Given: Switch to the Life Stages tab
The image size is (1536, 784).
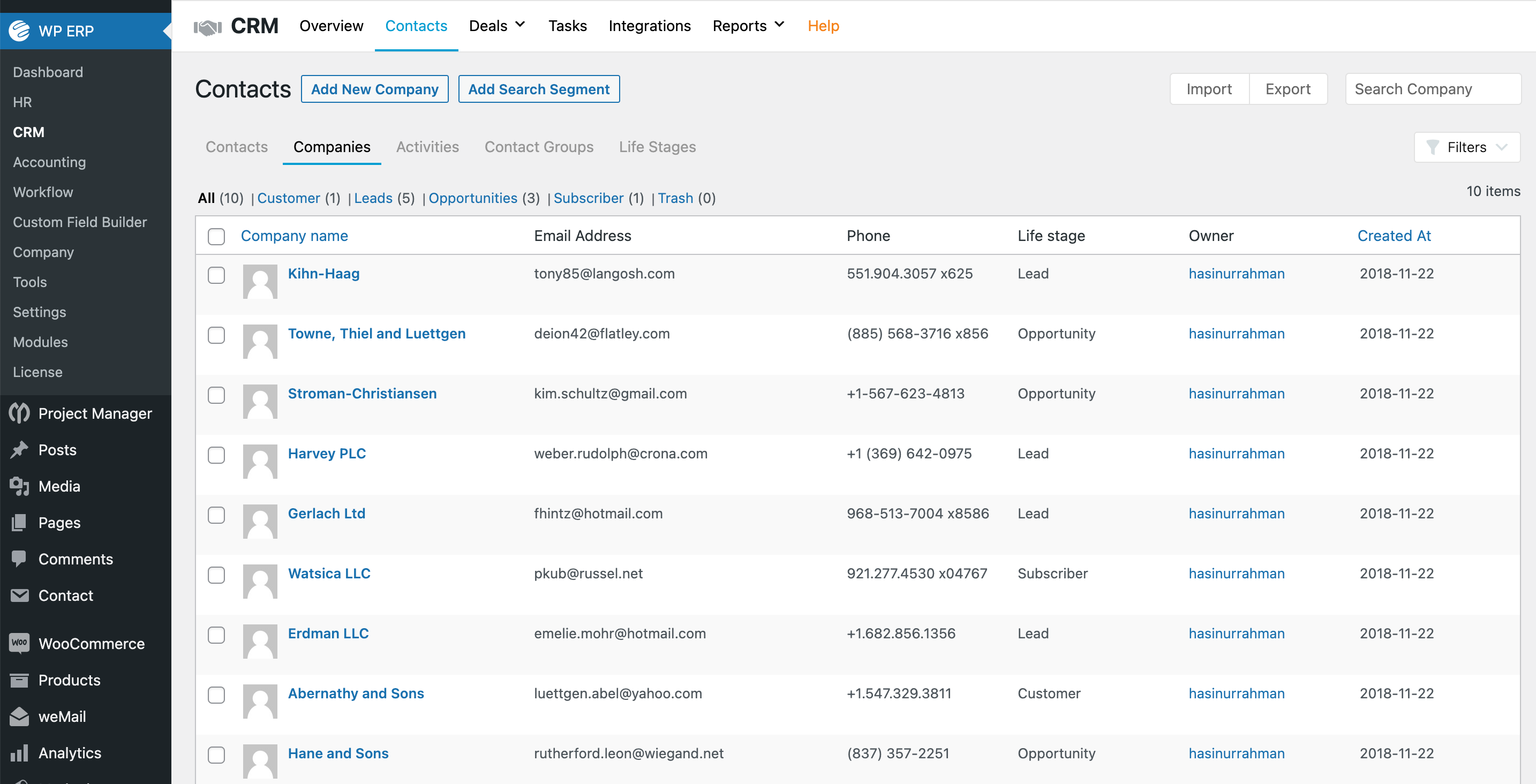Looking at the screenshot, I should tap(657, 146).
